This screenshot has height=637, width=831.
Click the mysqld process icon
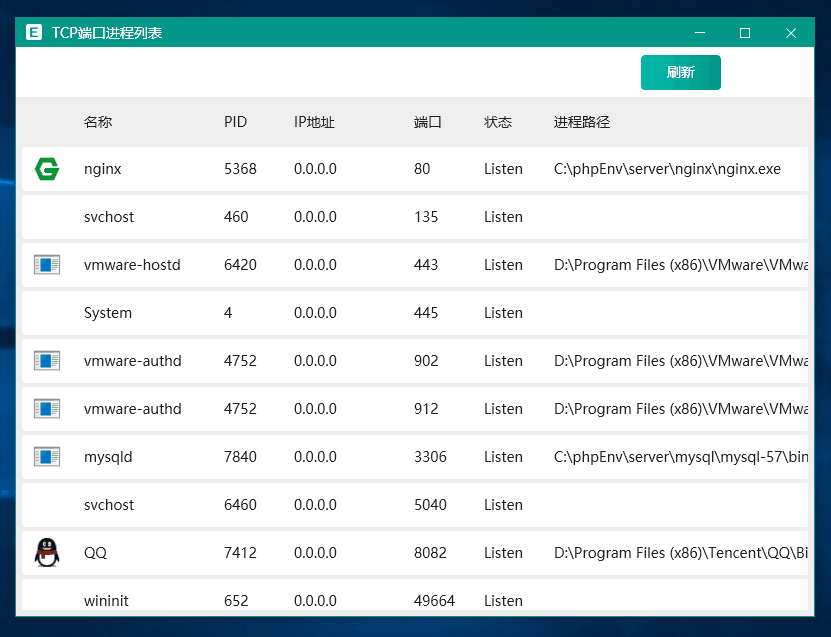(x=46, y=456)
